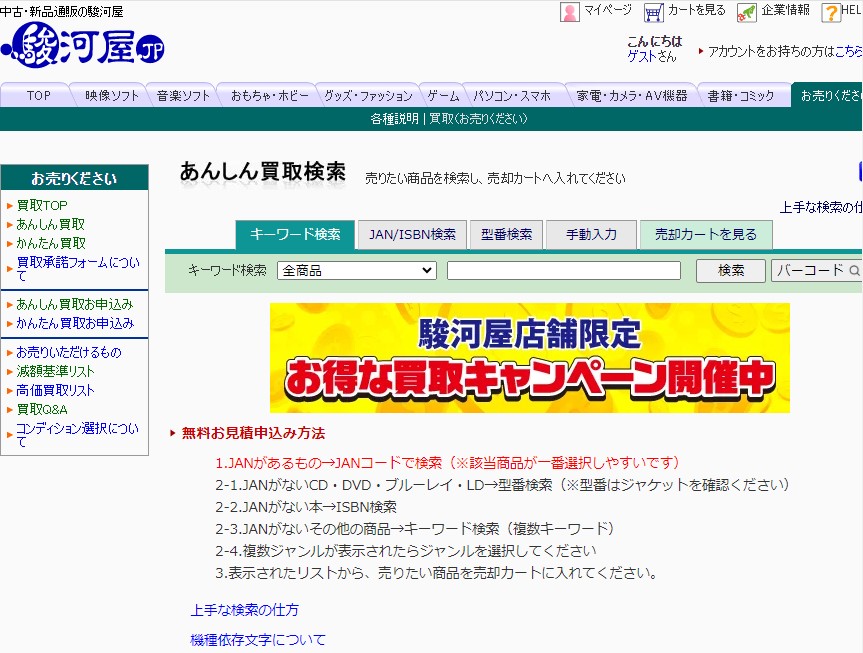This screenshot has width=863, height=653.
Task: Open あんしん買取お申込み in the sidebar
Action: click(75, 304)
